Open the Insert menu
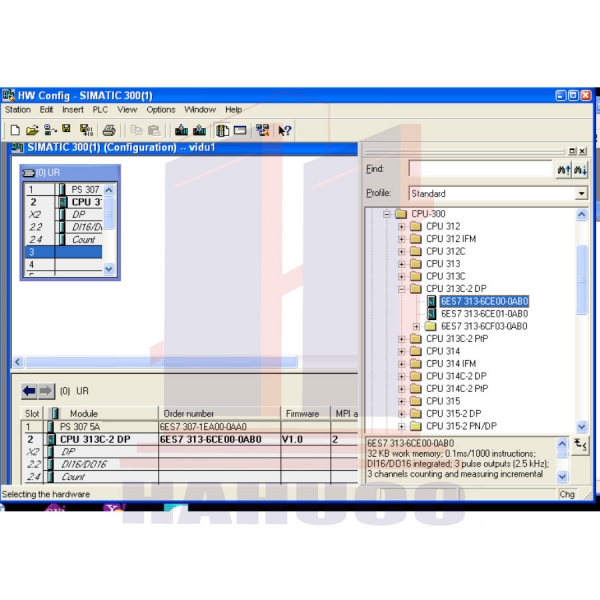Screen dimensions: 600x600 pos(73,110)
